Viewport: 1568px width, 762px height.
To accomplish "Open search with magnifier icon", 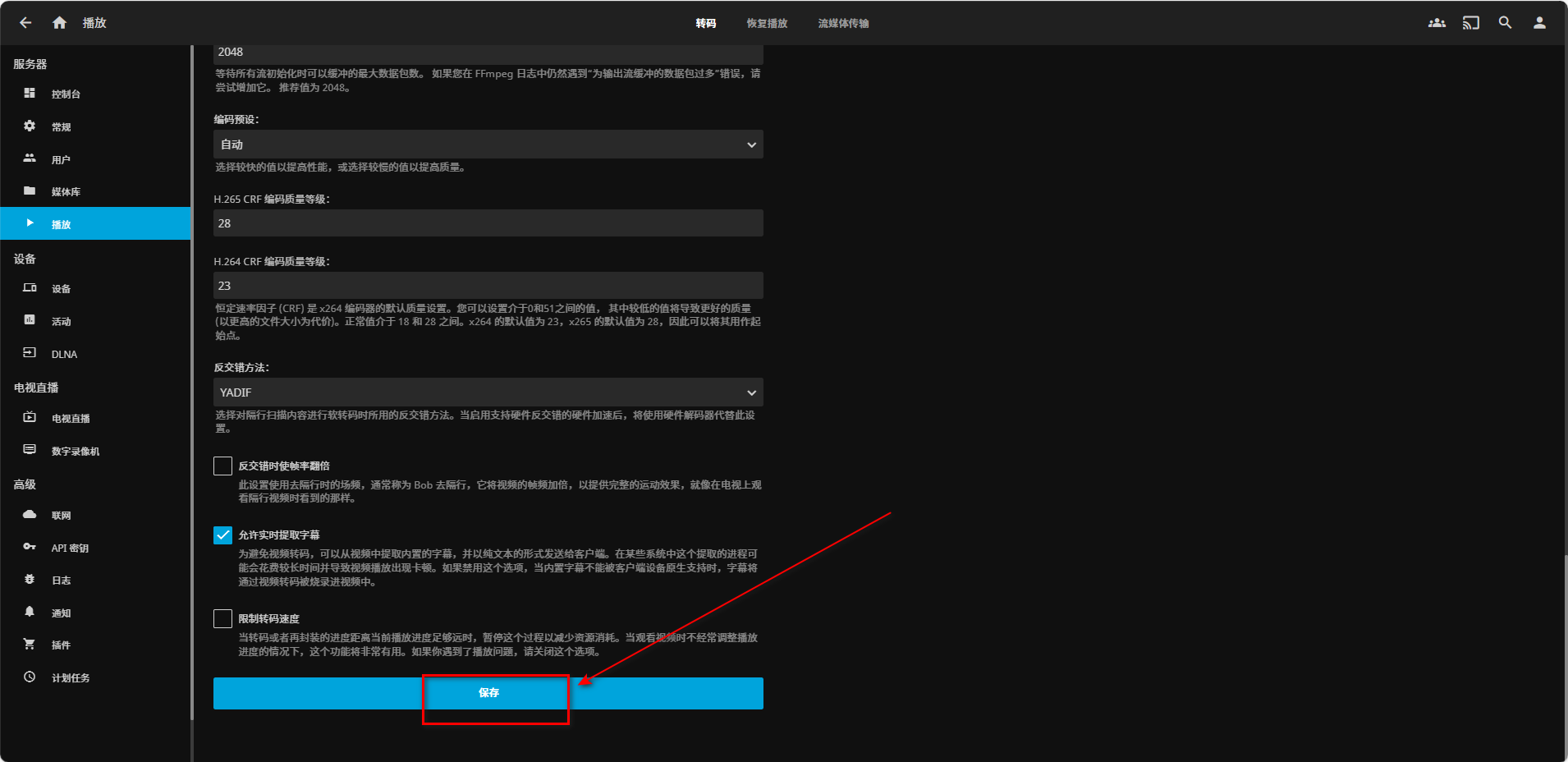I will [1505, 23].
